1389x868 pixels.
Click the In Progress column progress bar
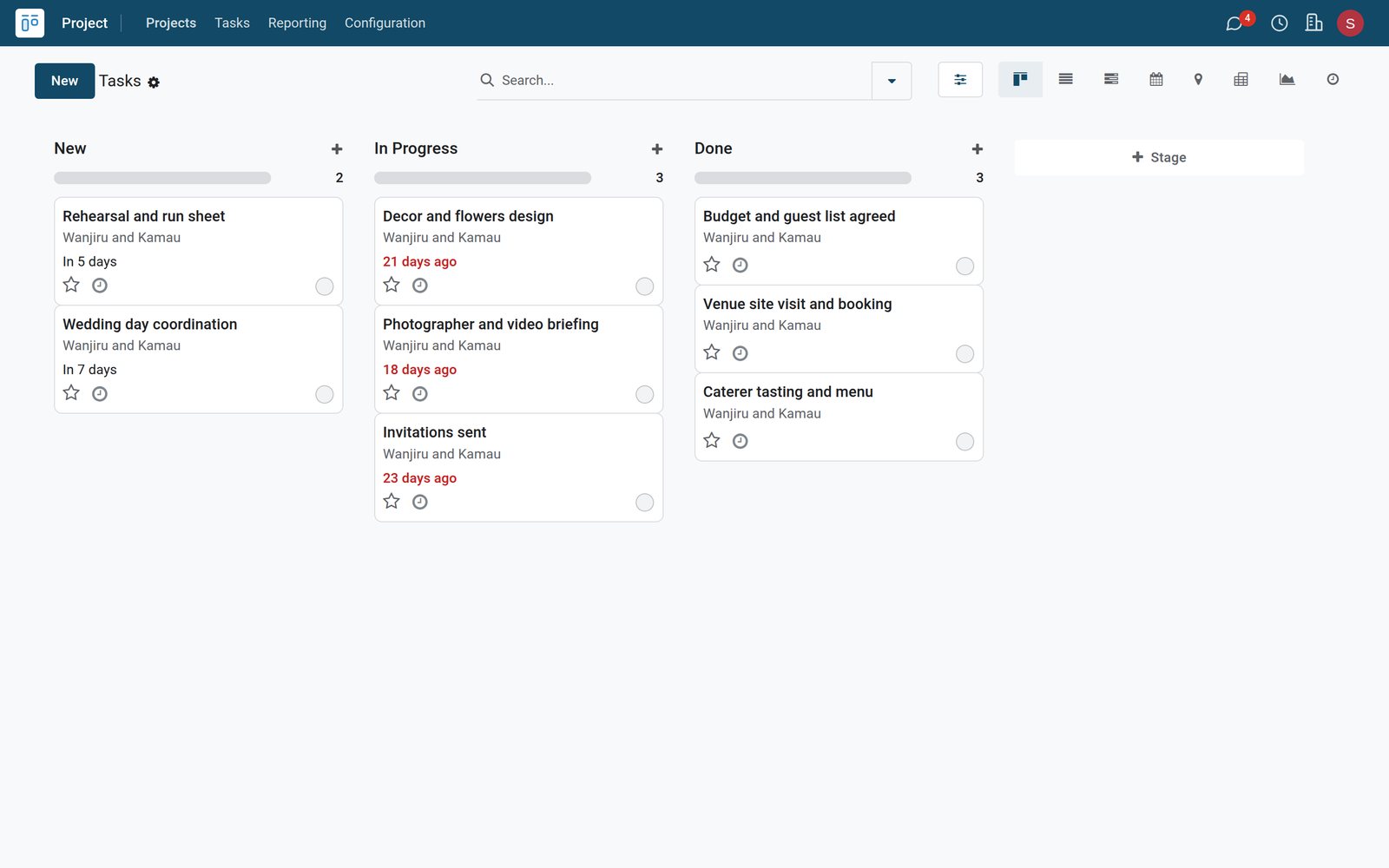point(483,178)
